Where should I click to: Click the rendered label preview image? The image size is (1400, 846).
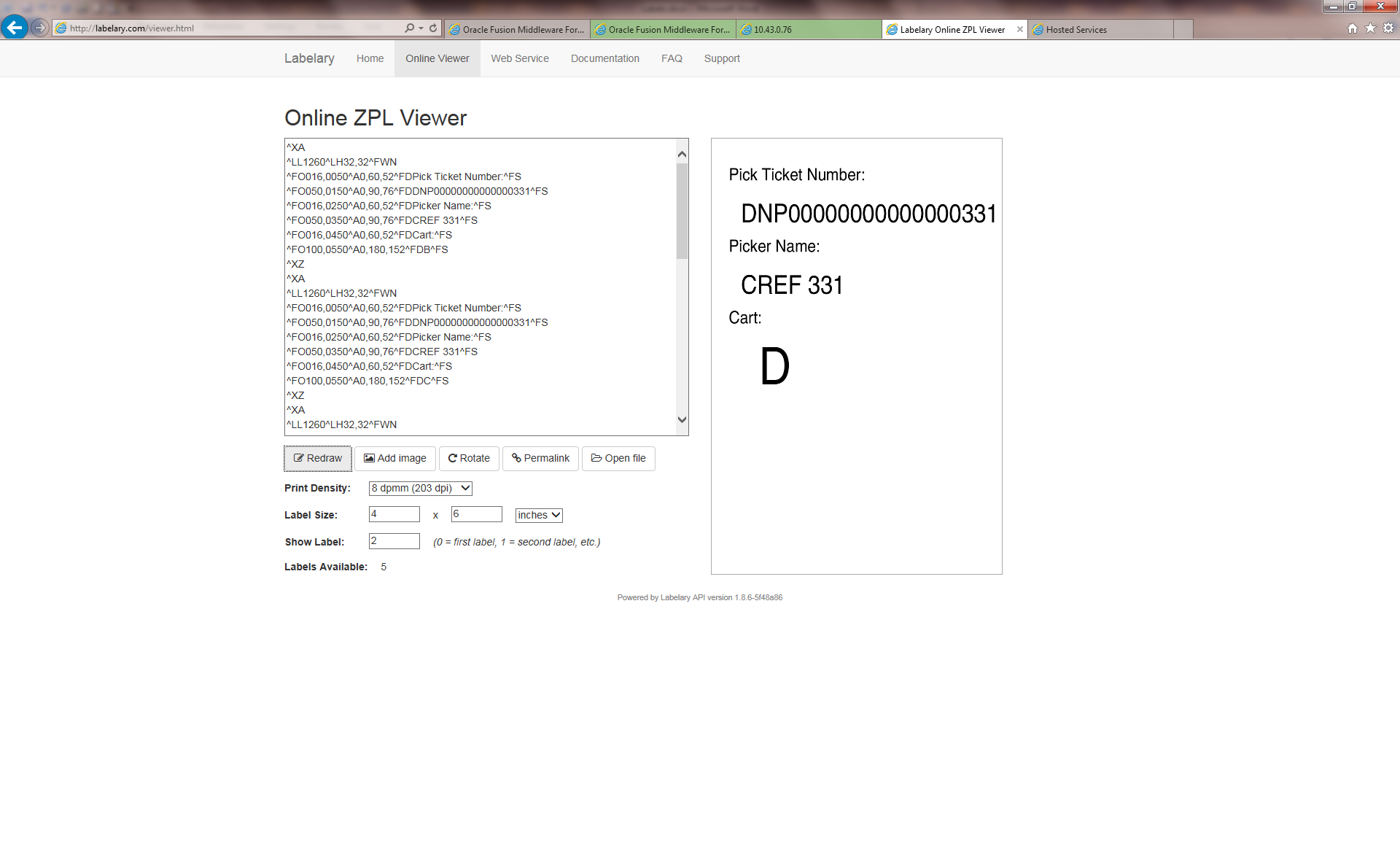pos(857,356)
